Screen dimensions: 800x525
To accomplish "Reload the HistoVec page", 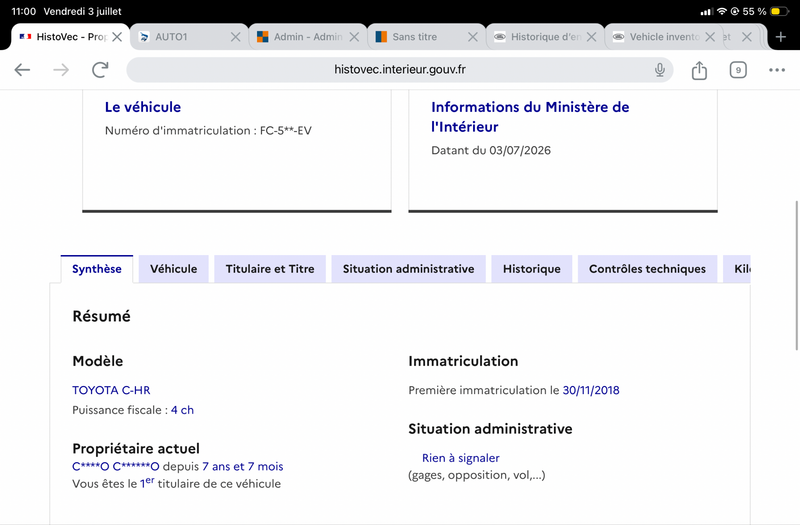I will pos(100,70).
